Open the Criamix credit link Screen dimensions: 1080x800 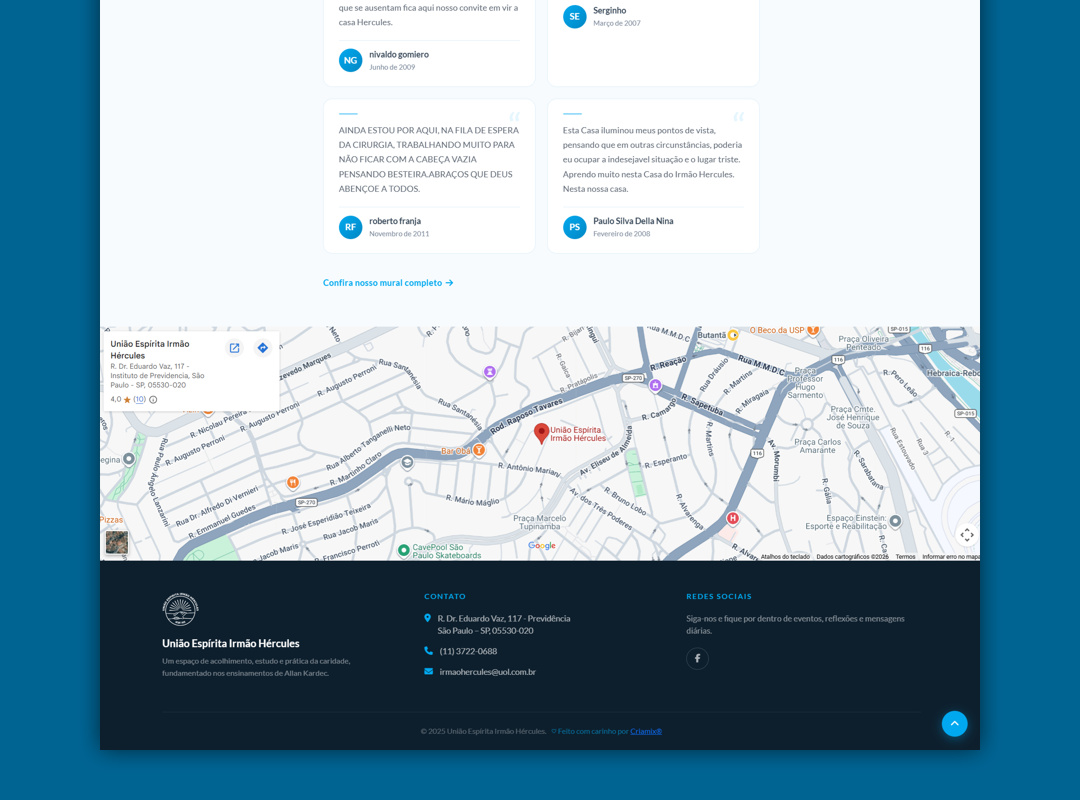646,731
